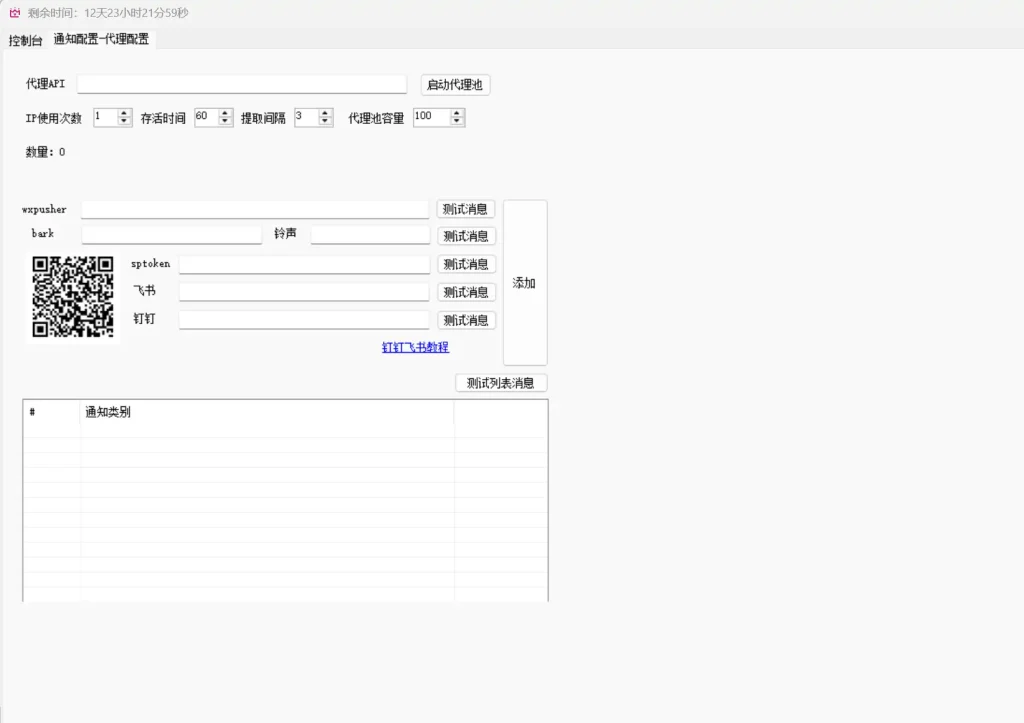Screen dimensions: 1024x723
Task: Test the sptoken message button
Action: point(466,264)
